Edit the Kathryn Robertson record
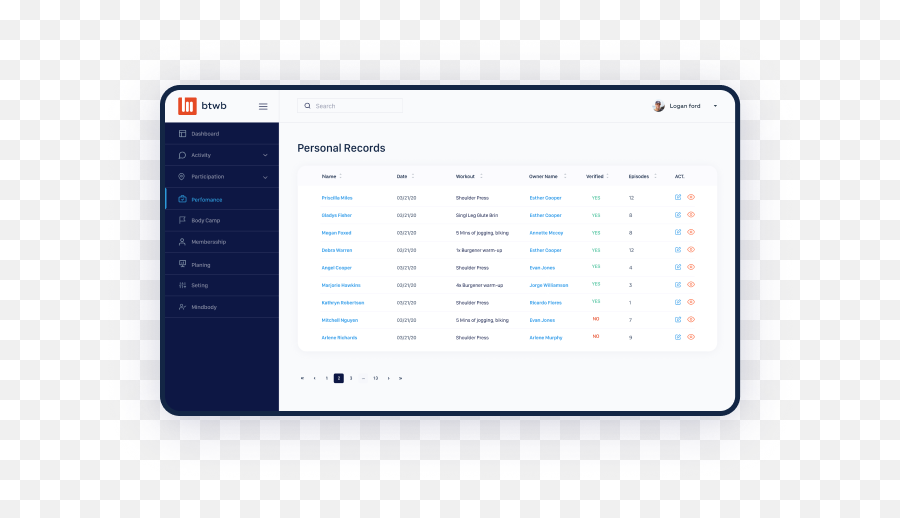Screen dimensions: 900x518 (x=678, y=302)
